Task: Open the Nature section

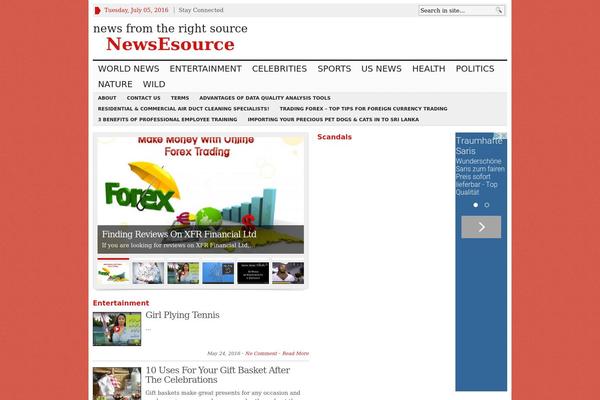Action: tap(115, 84)
